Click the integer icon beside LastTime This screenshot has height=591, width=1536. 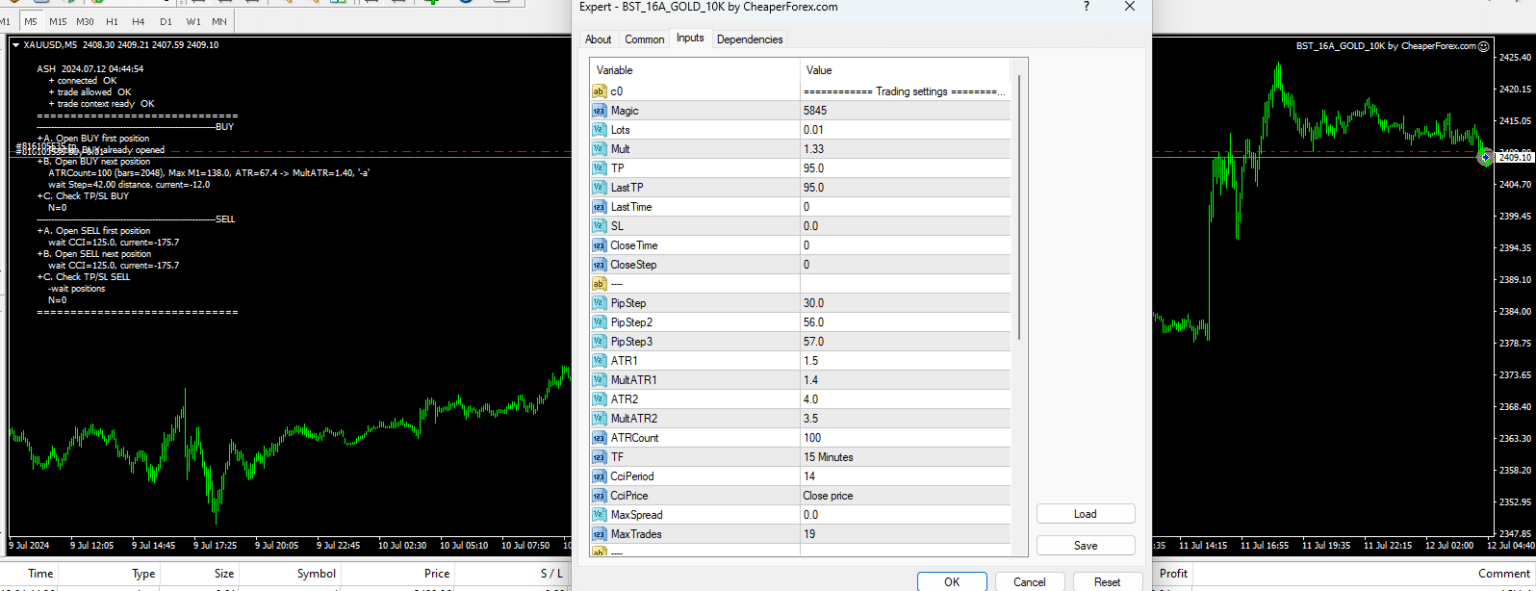(x=599, y=207)
